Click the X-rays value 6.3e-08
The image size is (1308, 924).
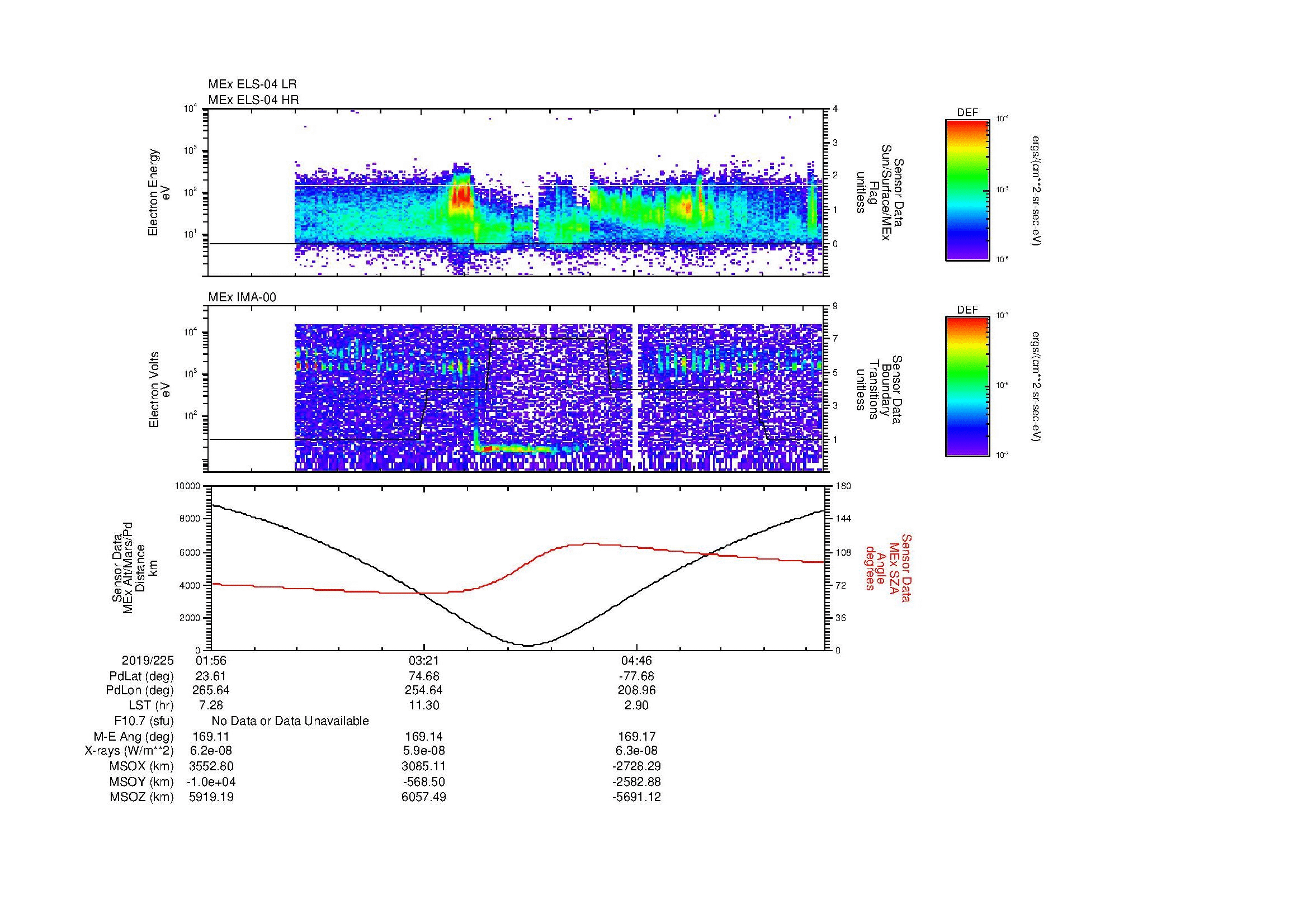coord(636,751)
